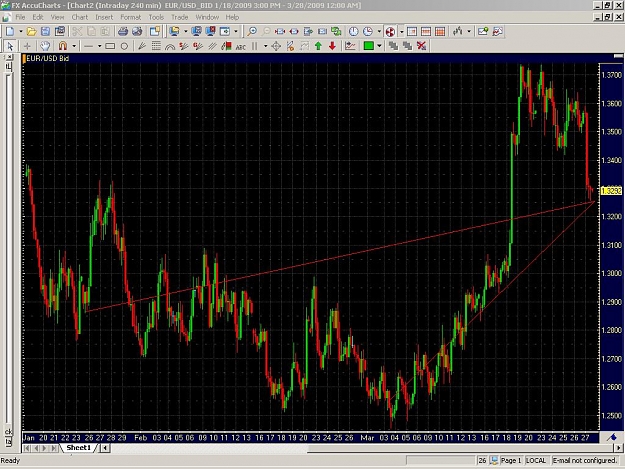Select the magnet snap tool
This screenshot has width=625, height=469.
63,46
